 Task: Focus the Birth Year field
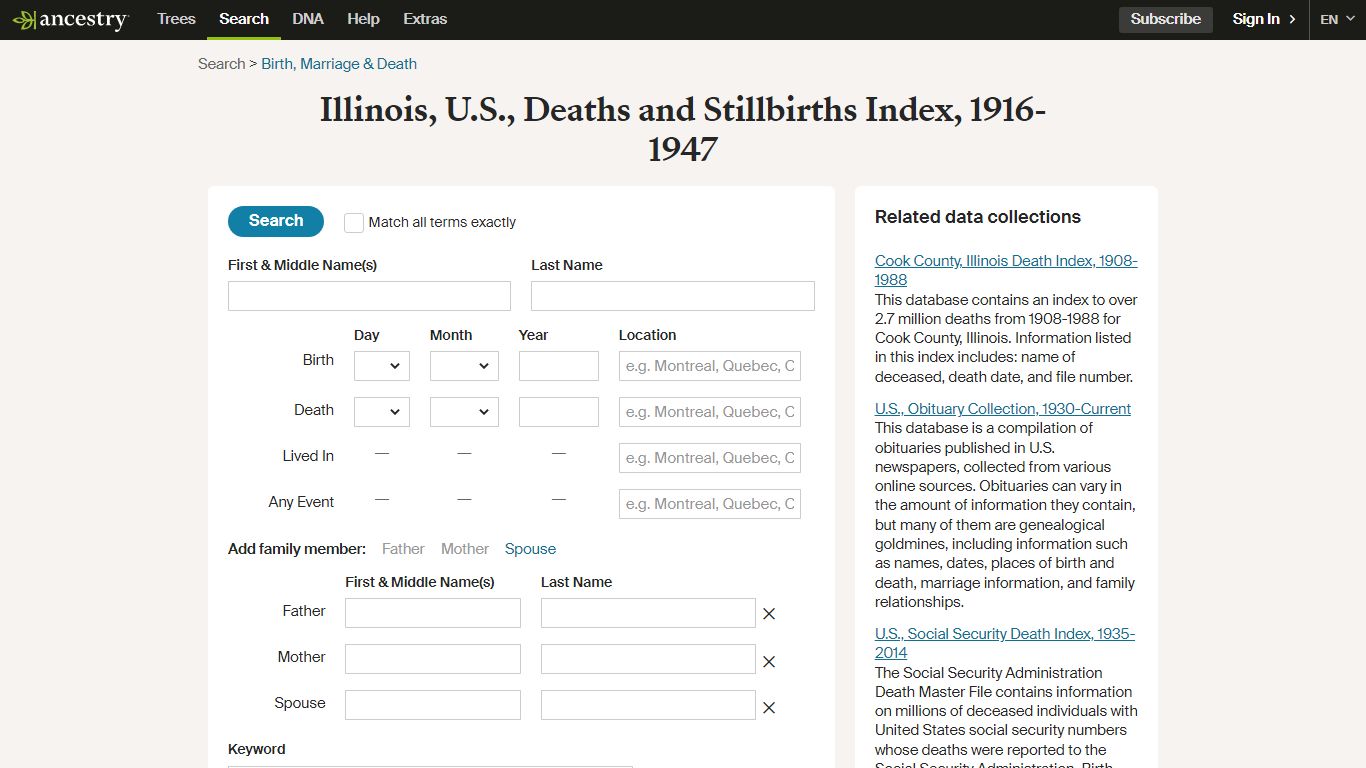point(559,366)
